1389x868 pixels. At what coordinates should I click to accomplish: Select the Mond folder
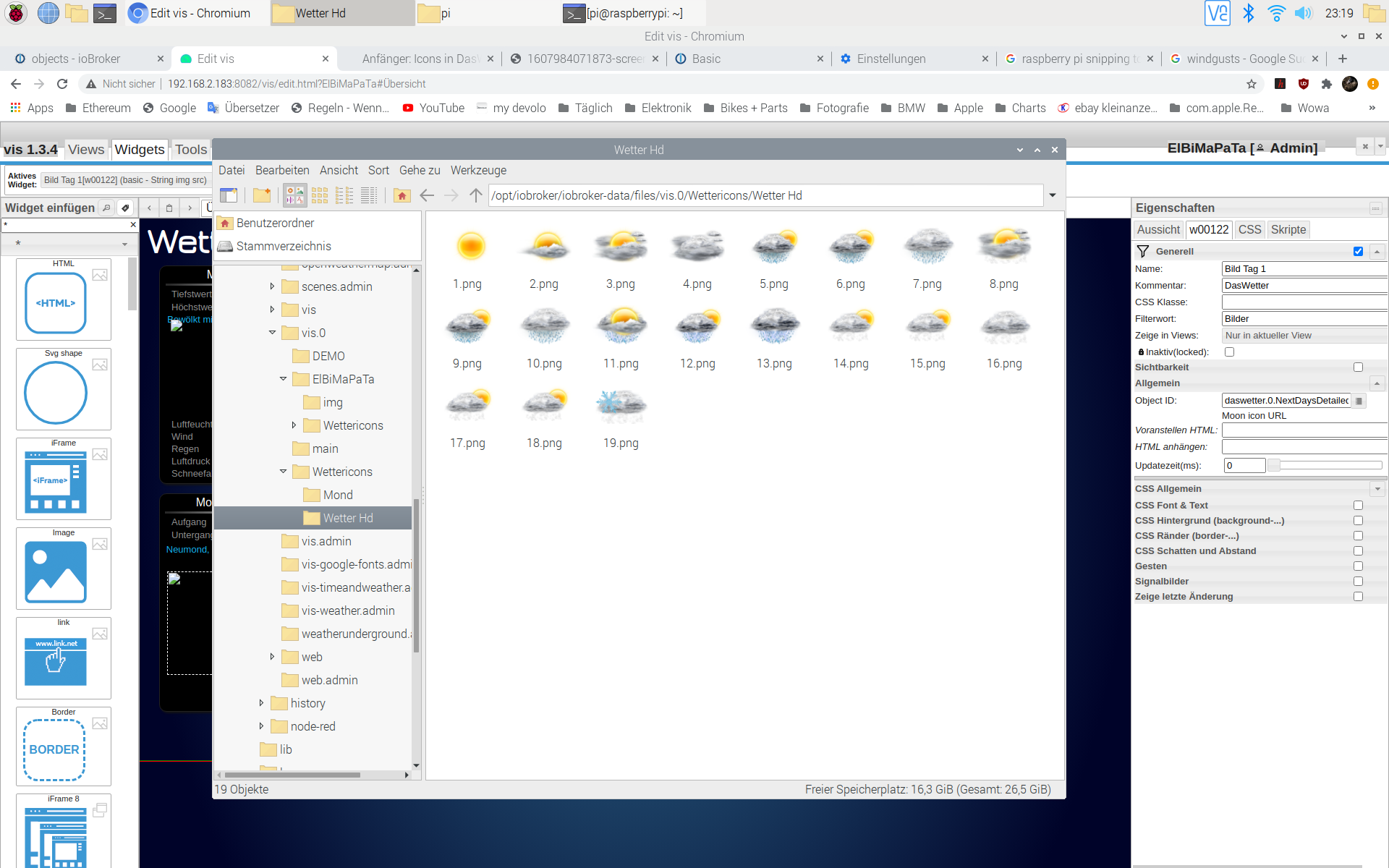337,495
